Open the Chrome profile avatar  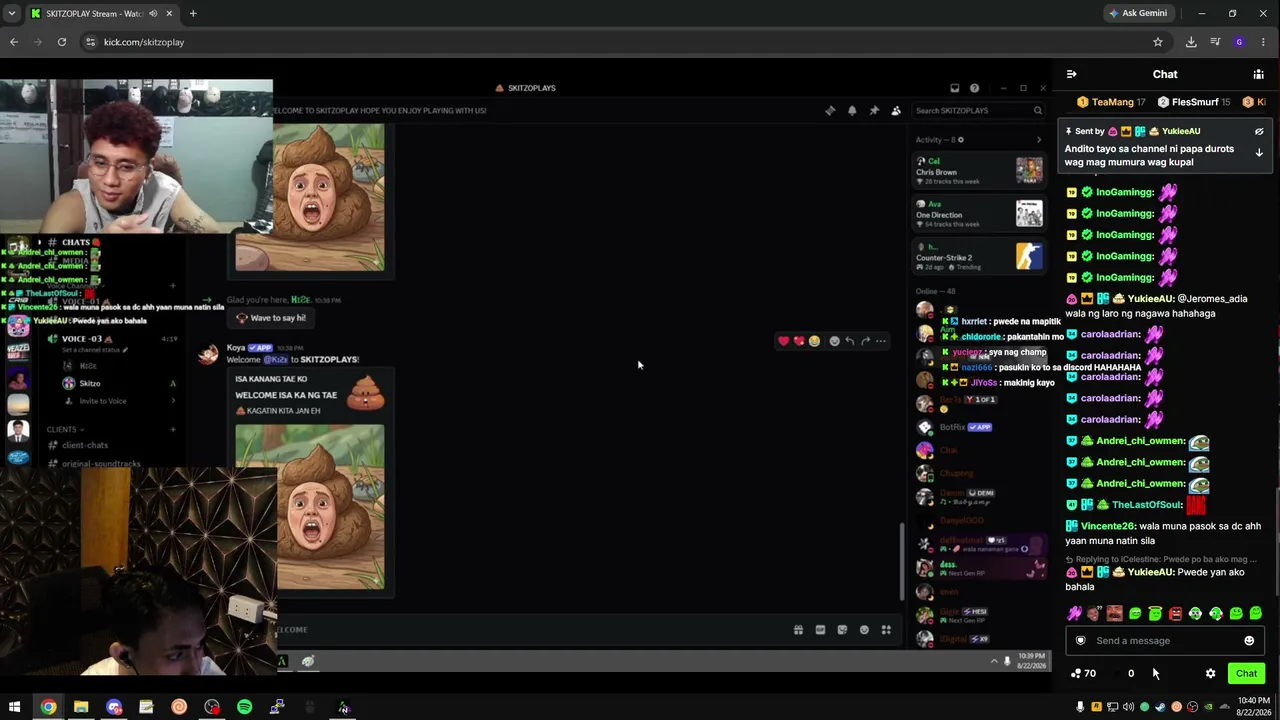click(x=1239, y=42)
